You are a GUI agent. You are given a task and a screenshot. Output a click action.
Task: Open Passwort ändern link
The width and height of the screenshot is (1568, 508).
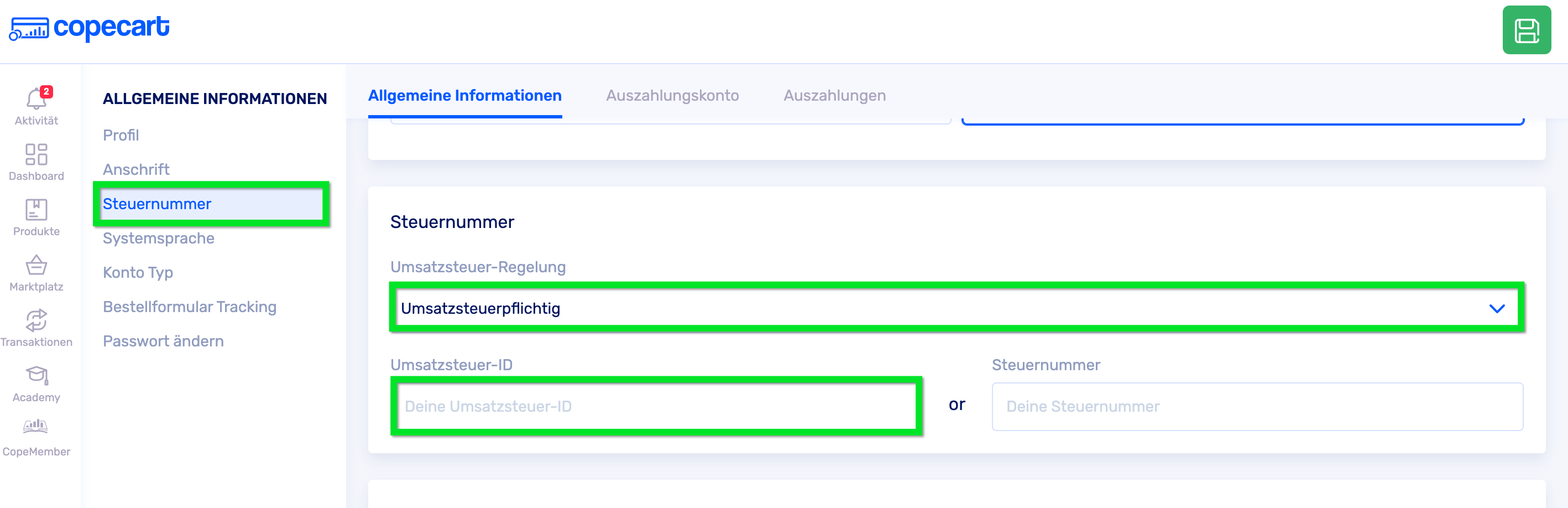pyautogui.click(x=163, y=341)
